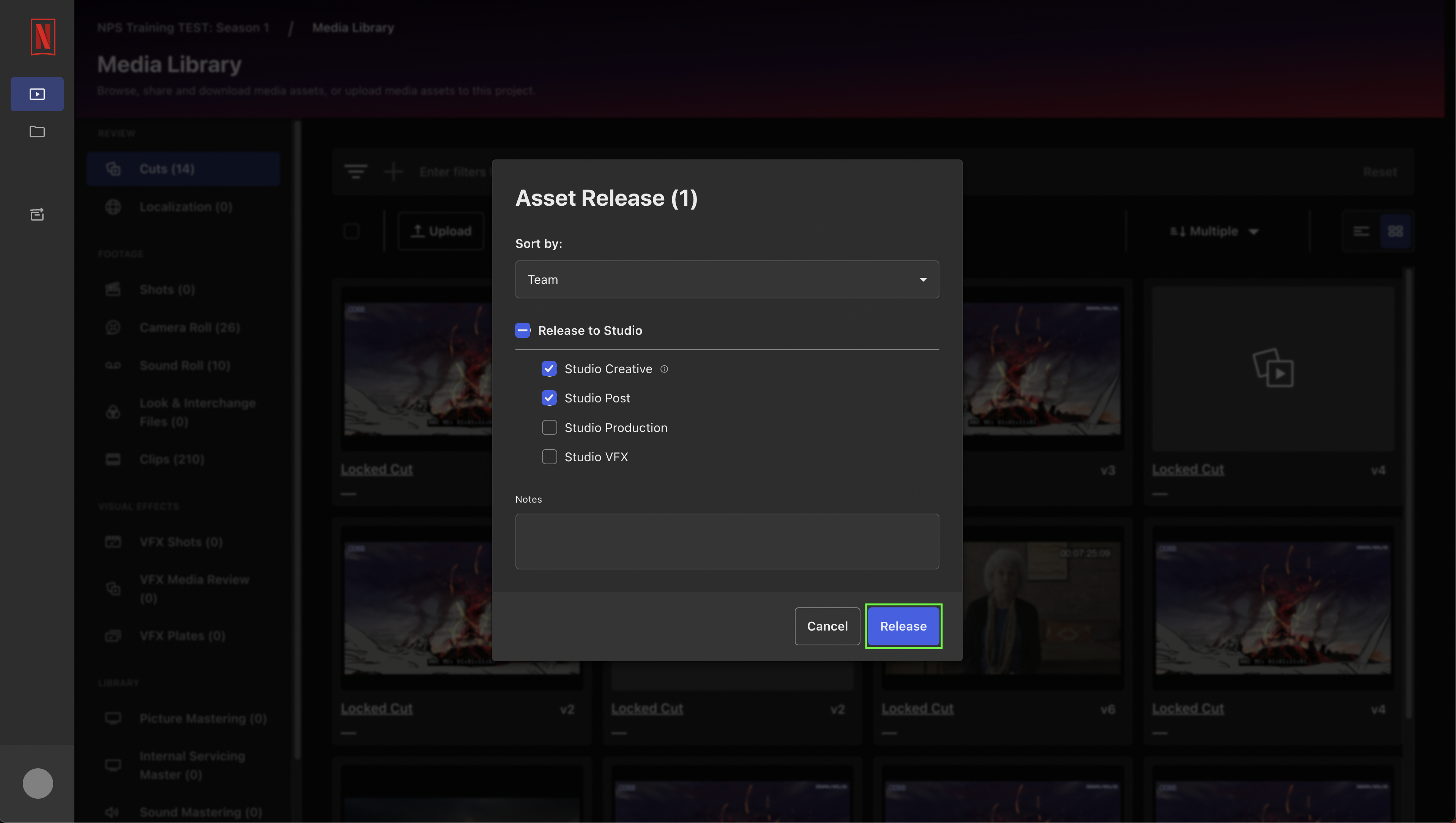Viewport: 1456px width, 823px height.
Task: Click the Cancel button
Action: click(827, 626)
